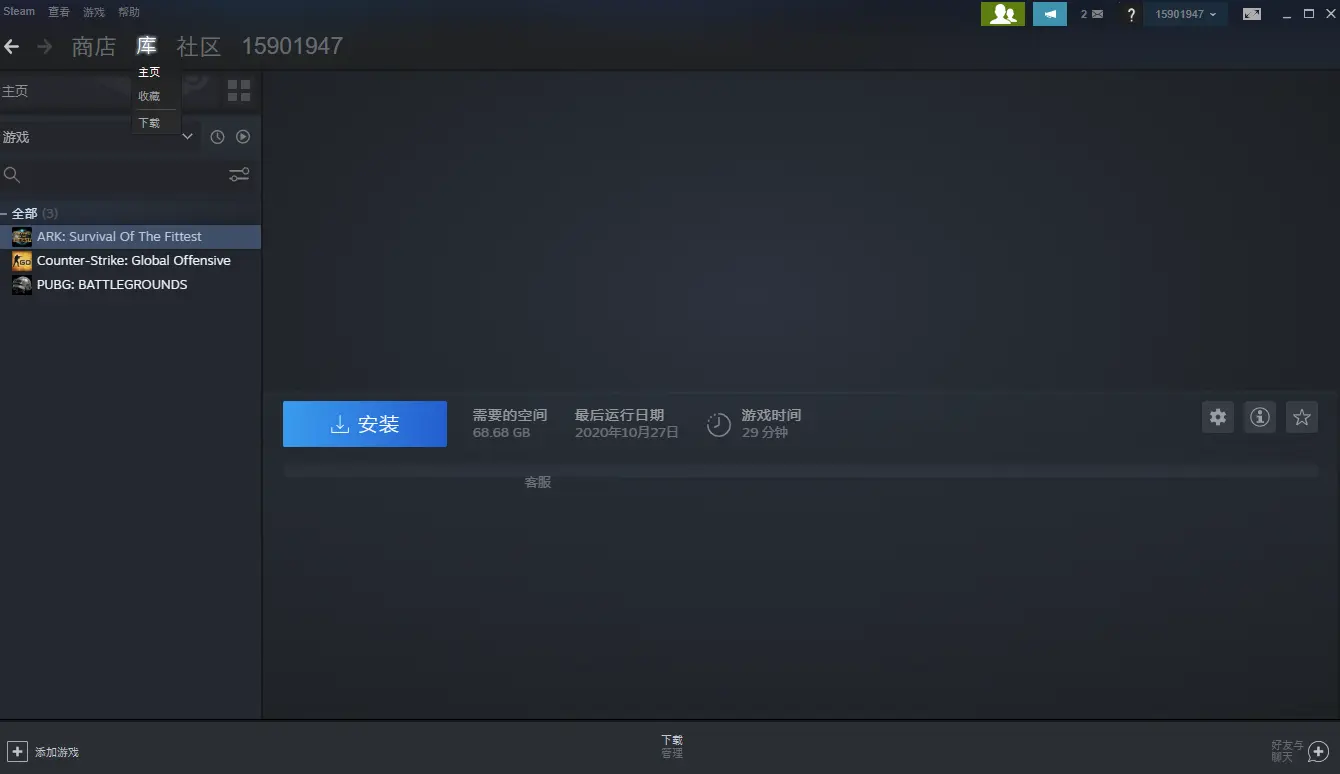Open 好友与聊天 text at bottom right
This screenshot has width=1340, height=774.
(x=1287, y=751)
